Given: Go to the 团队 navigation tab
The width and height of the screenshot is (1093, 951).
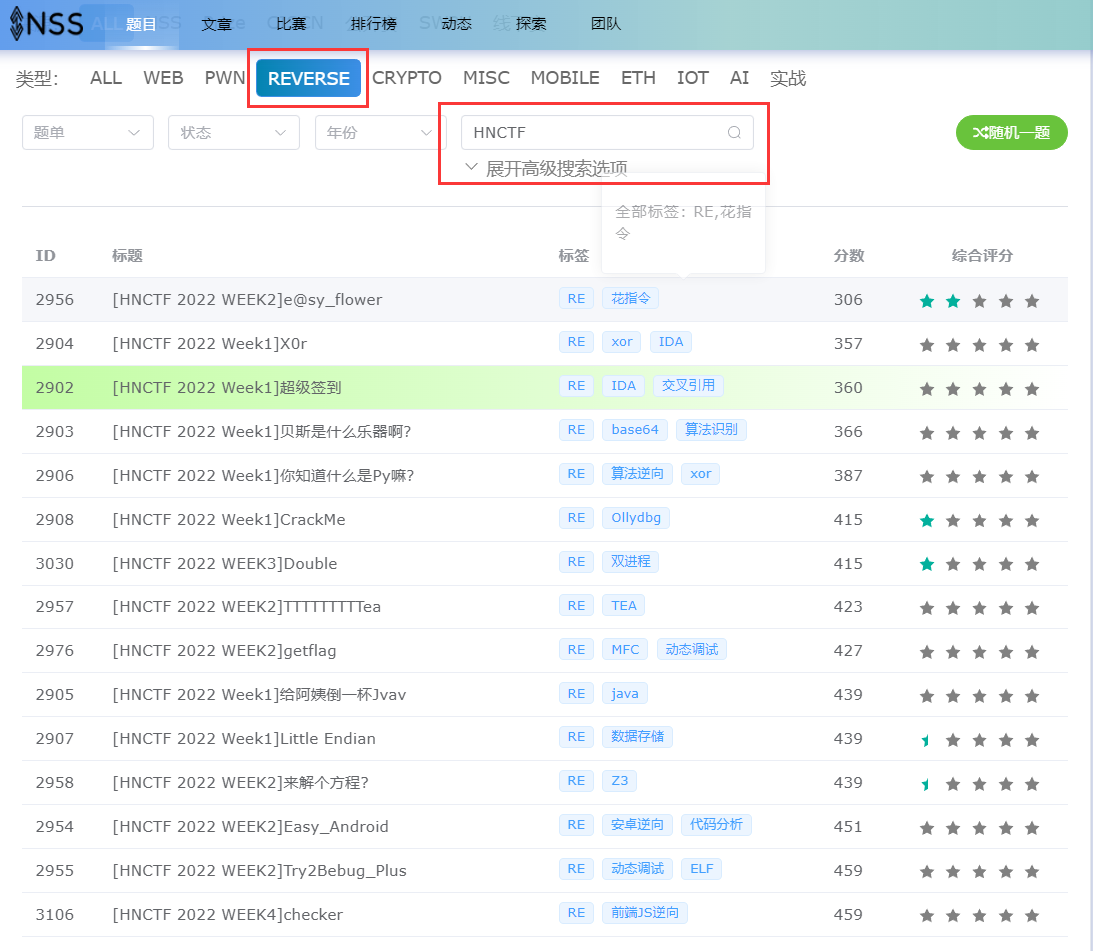Looking at the screenshot, I should pyautogui.click(x=606, y=24).
